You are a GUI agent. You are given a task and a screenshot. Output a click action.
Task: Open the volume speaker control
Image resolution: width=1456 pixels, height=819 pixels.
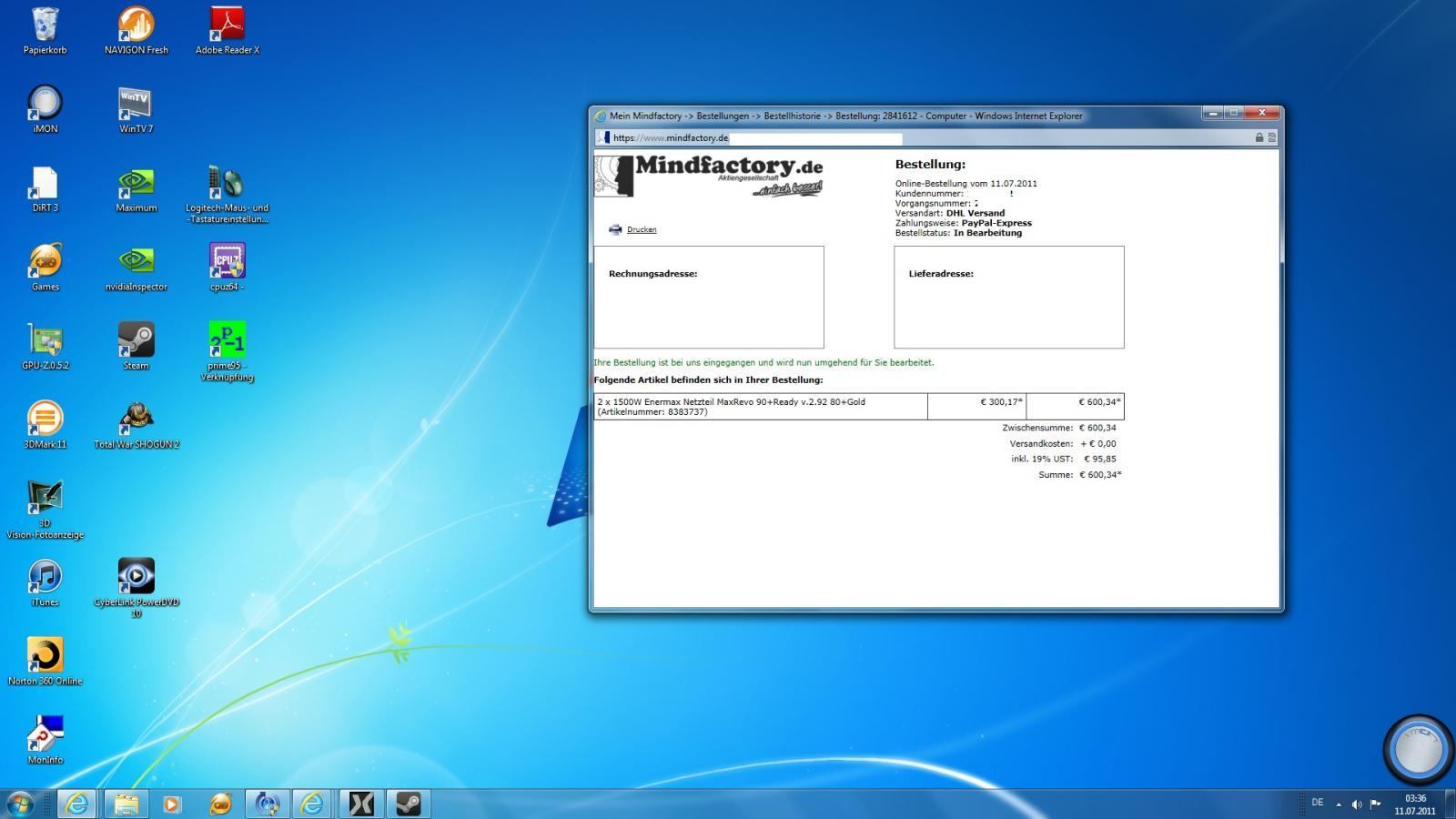click(x=1357, y=804)
